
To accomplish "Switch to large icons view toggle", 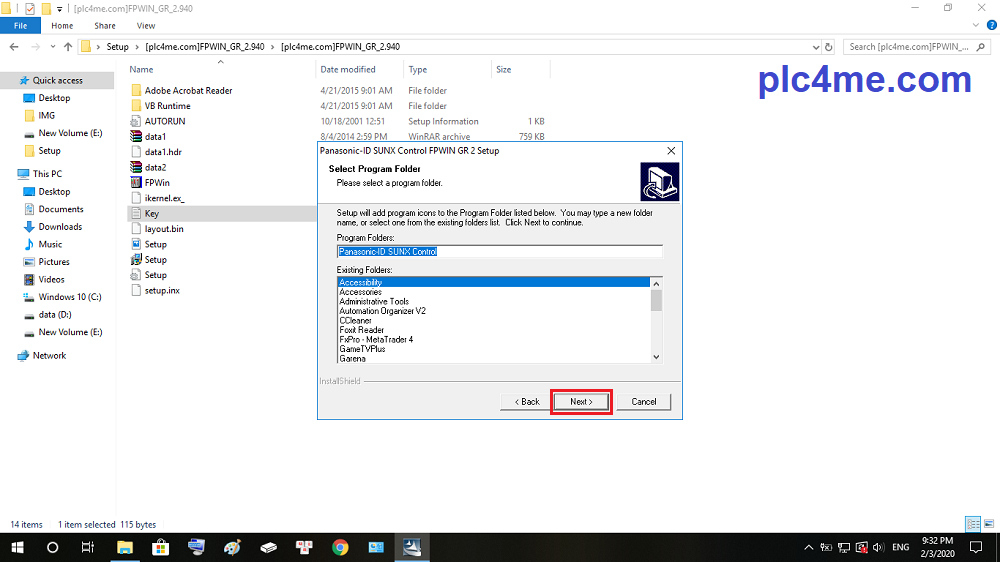I will coord(986,524).
